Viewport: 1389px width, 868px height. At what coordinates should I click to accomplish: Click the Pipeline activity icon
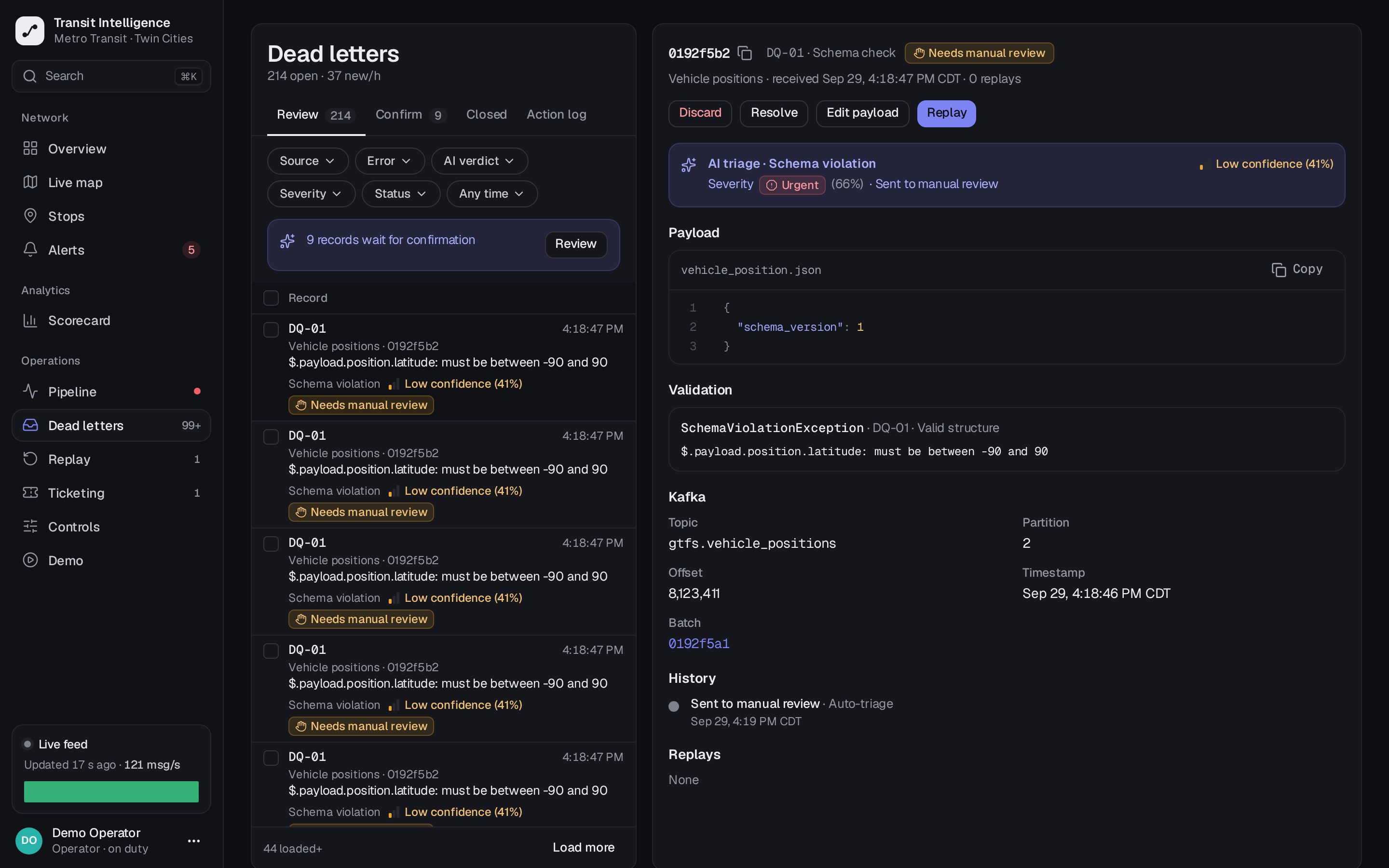point(30,392)
